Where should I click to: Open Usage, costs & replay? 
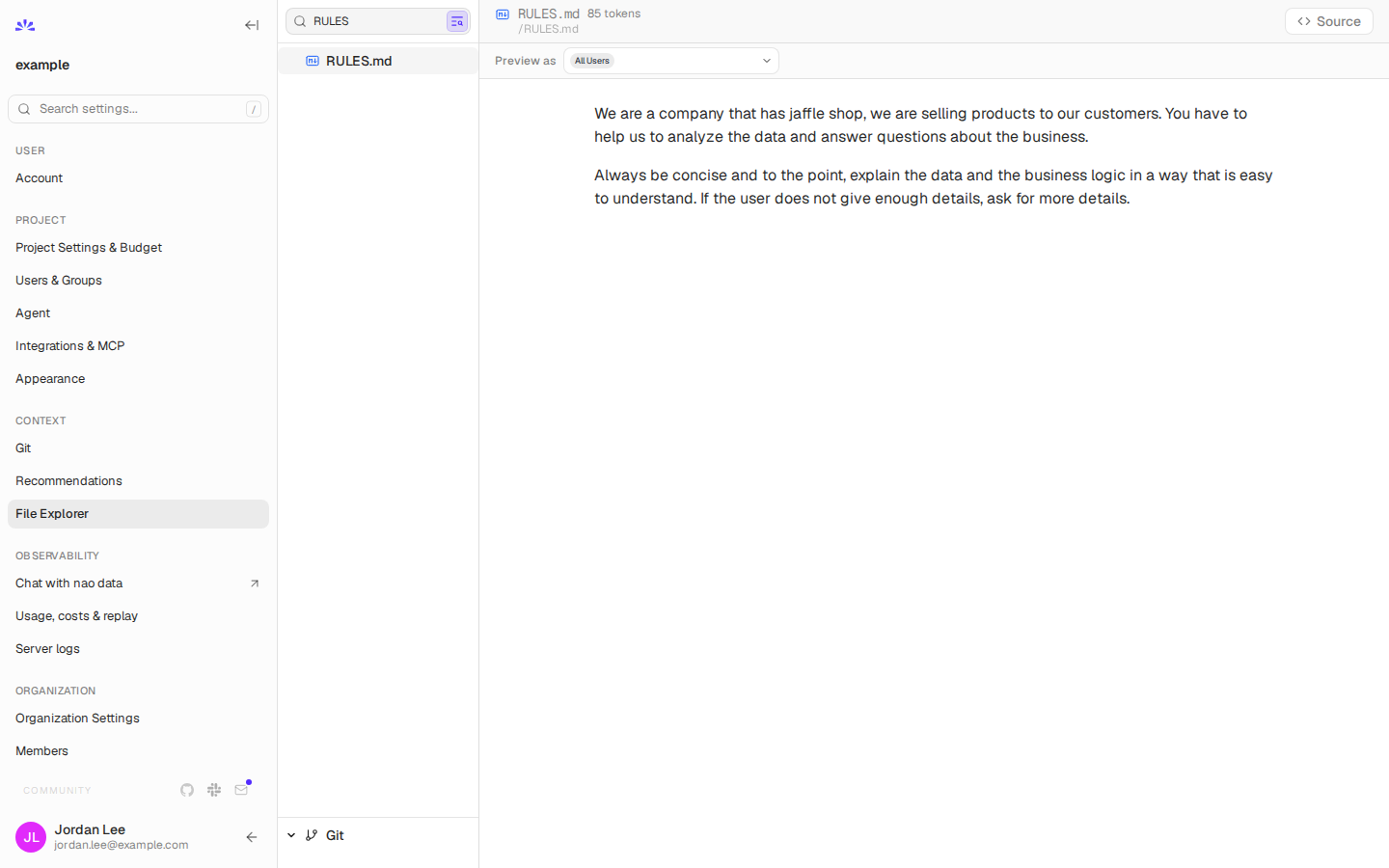(138, 616)
